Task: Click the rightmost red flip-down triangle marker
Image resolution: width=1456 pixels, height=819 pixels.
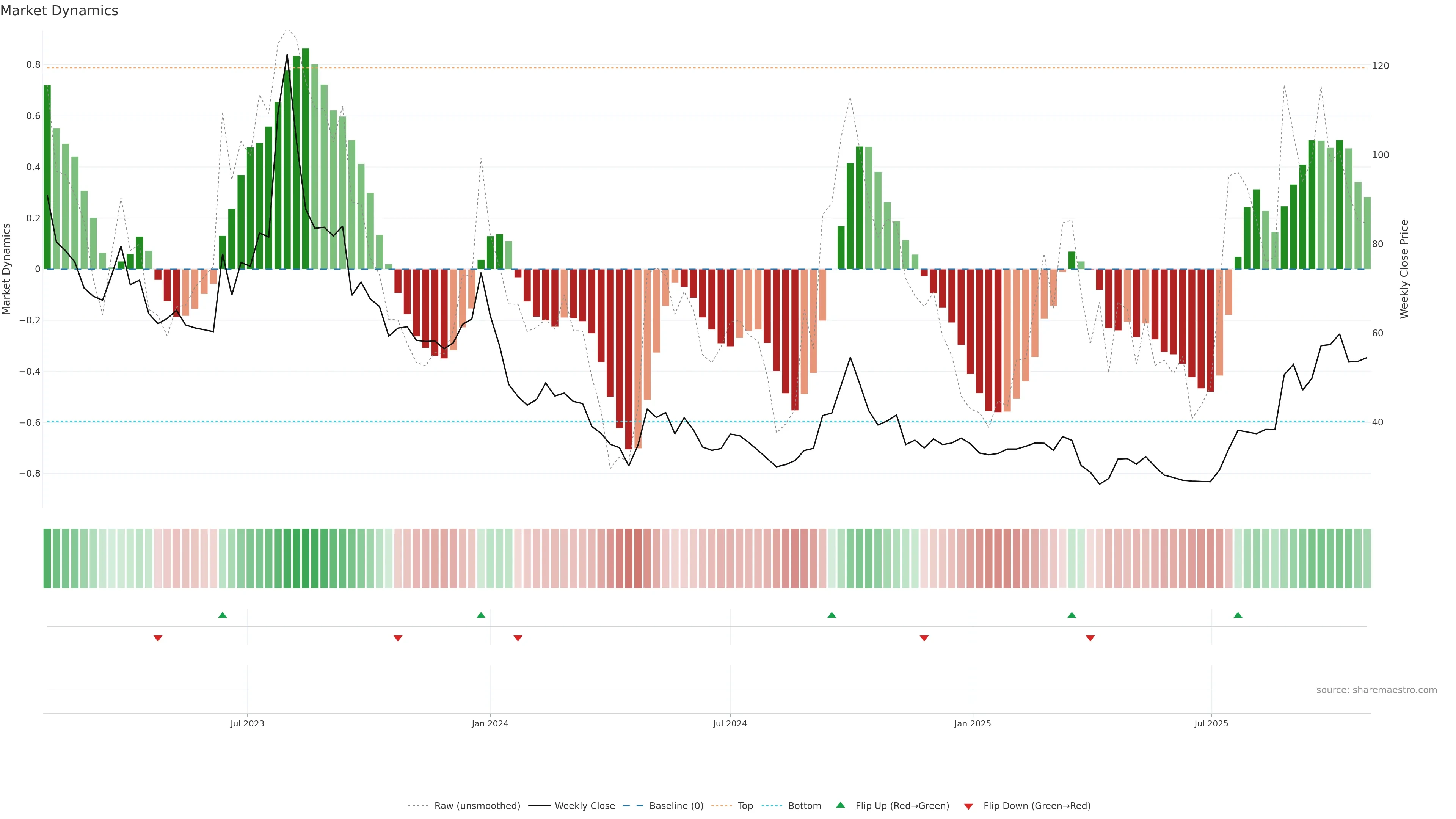Action: pos(1090,638)
